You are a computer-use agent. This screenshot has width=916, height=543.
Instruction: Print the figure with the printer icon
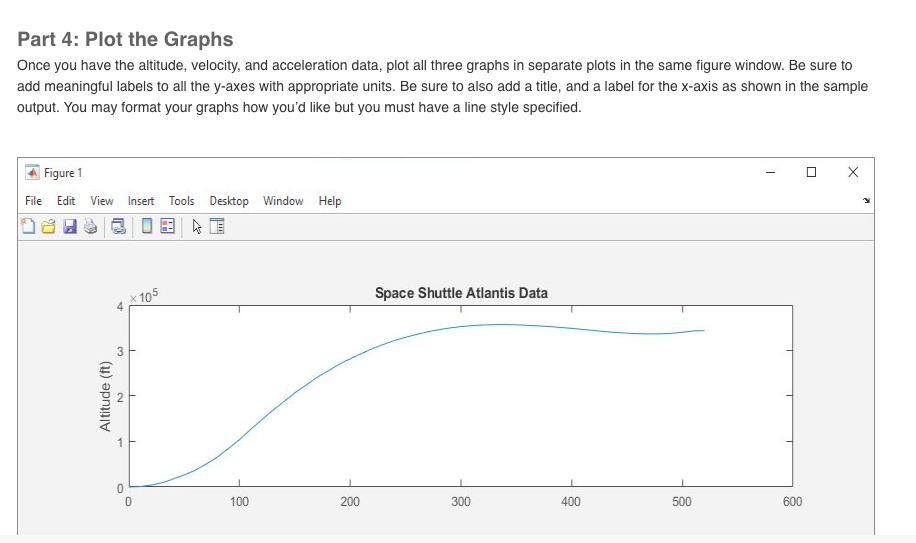(x=91, y=227)
